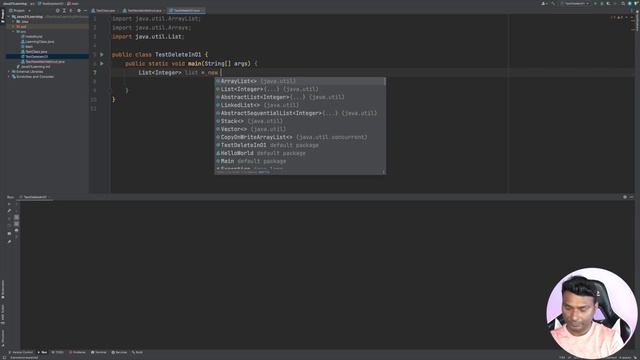This screenshot has height=360, width=640.
Task: Open the .iml file in project tree
Action: tap(33, 67)
